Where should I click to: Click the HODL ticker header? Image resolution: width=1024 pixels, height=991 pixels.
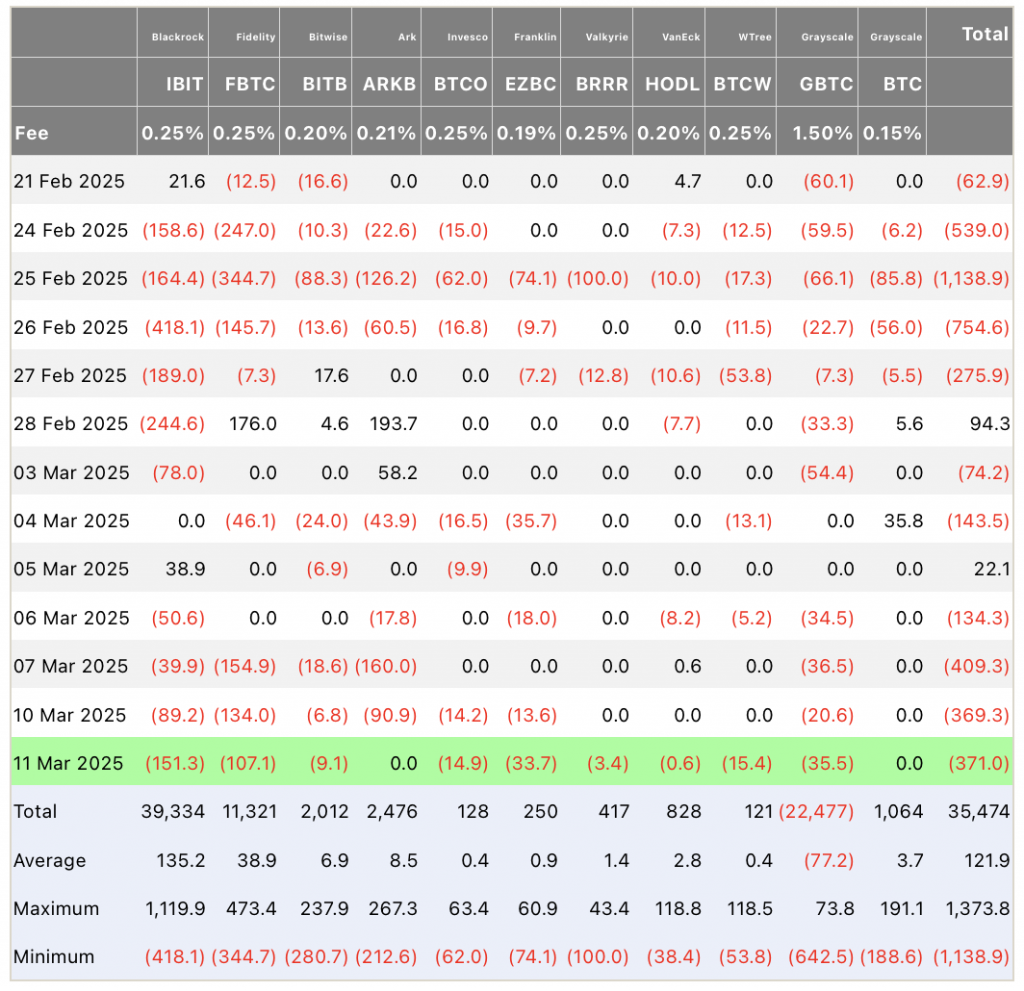672,84
